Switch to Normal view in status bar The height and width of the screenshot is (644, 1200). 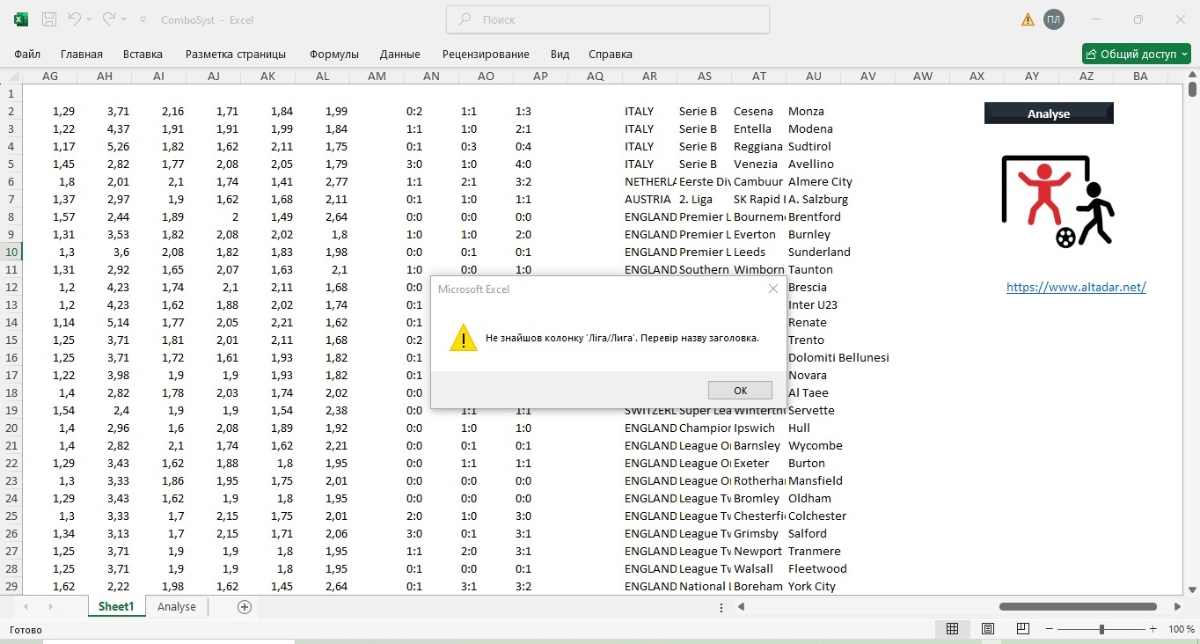point(952,629)
